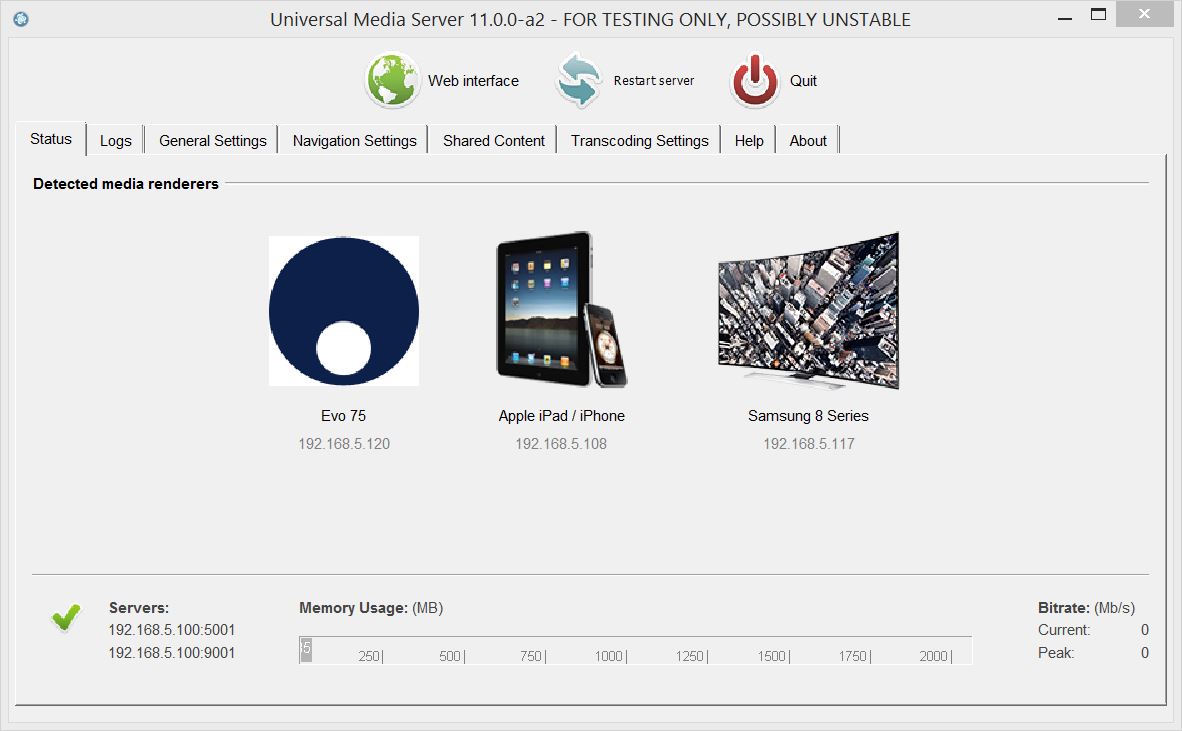Click IP address 192.168.5.120
The image size is (1182, 731).
(344, 443)
